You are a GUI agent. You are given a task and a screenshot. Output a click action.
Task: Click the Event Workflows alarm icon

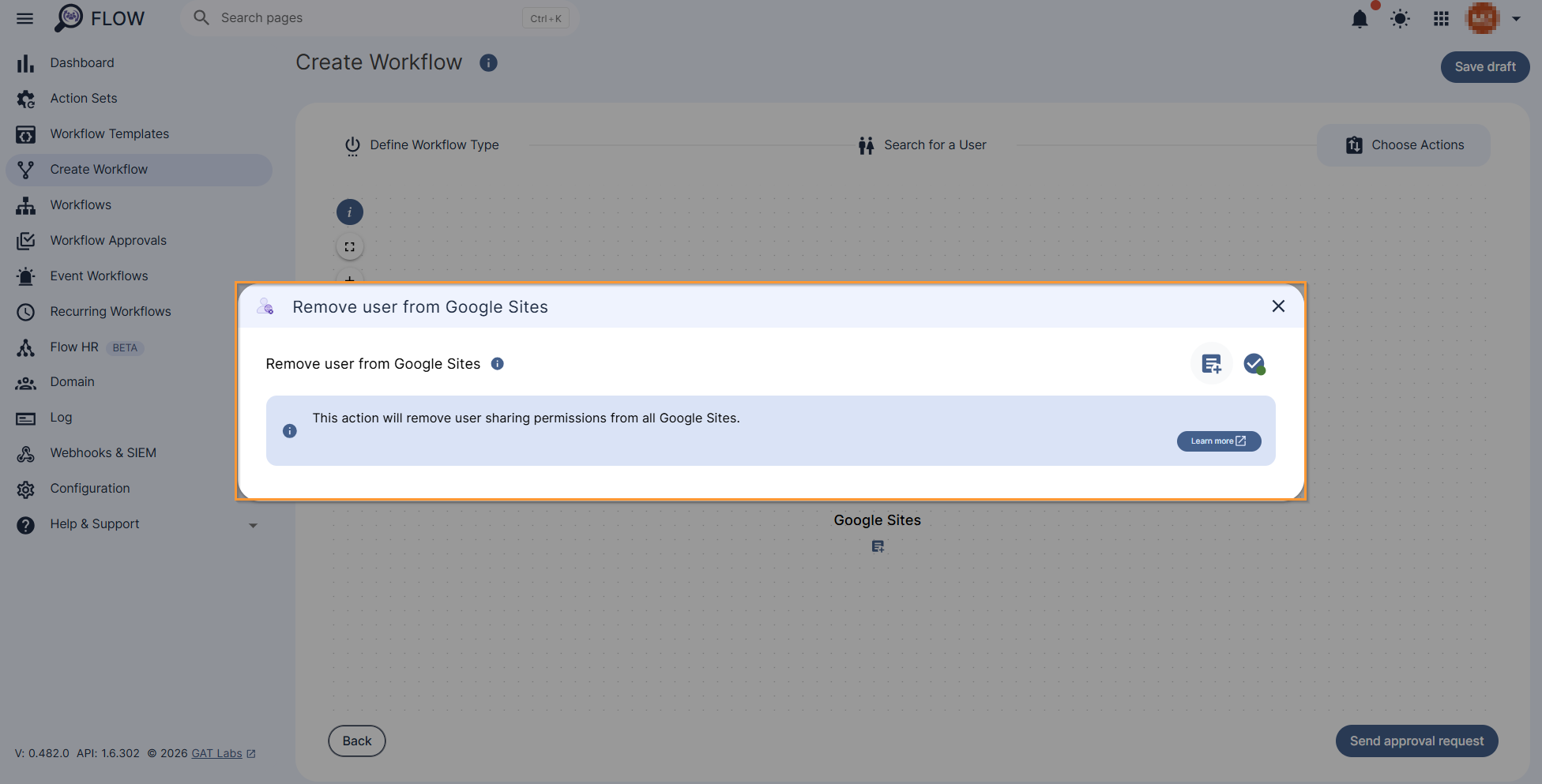coord(25,276)
